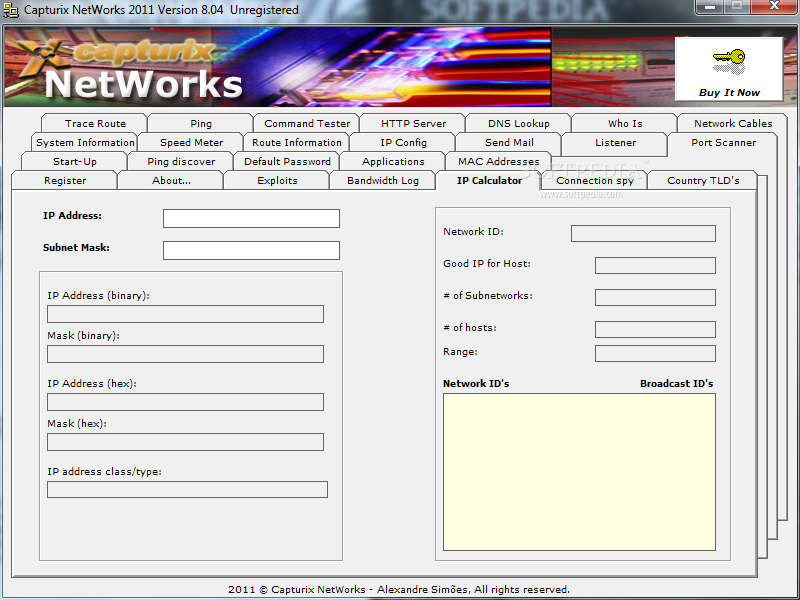The width and height of the screenshot is (800, 600).
Task: Switch to the Speed Meter tab
Action: pos(191,142)
